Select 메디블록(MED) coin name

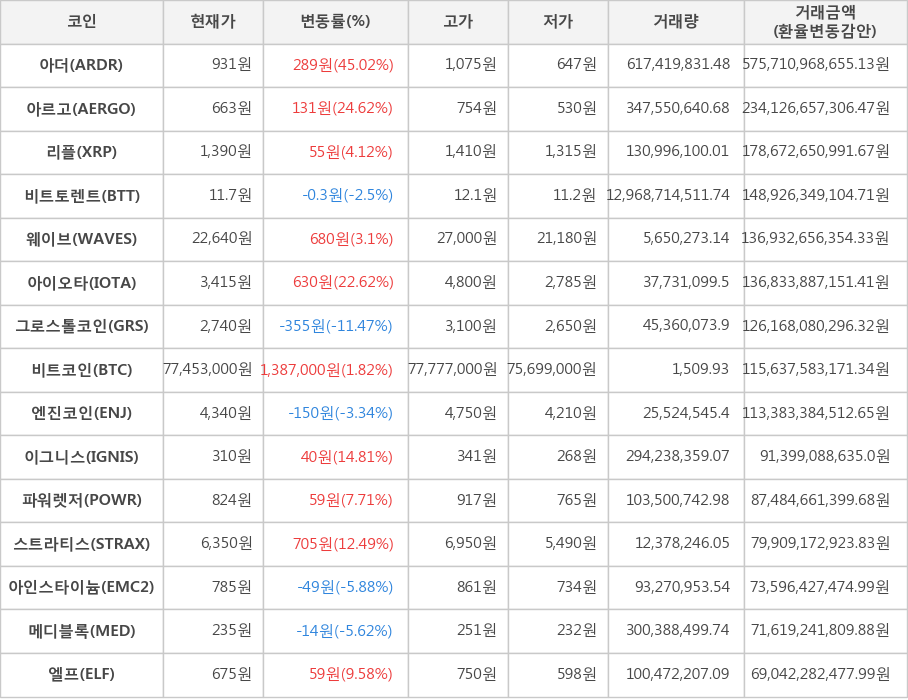[82, 630]
